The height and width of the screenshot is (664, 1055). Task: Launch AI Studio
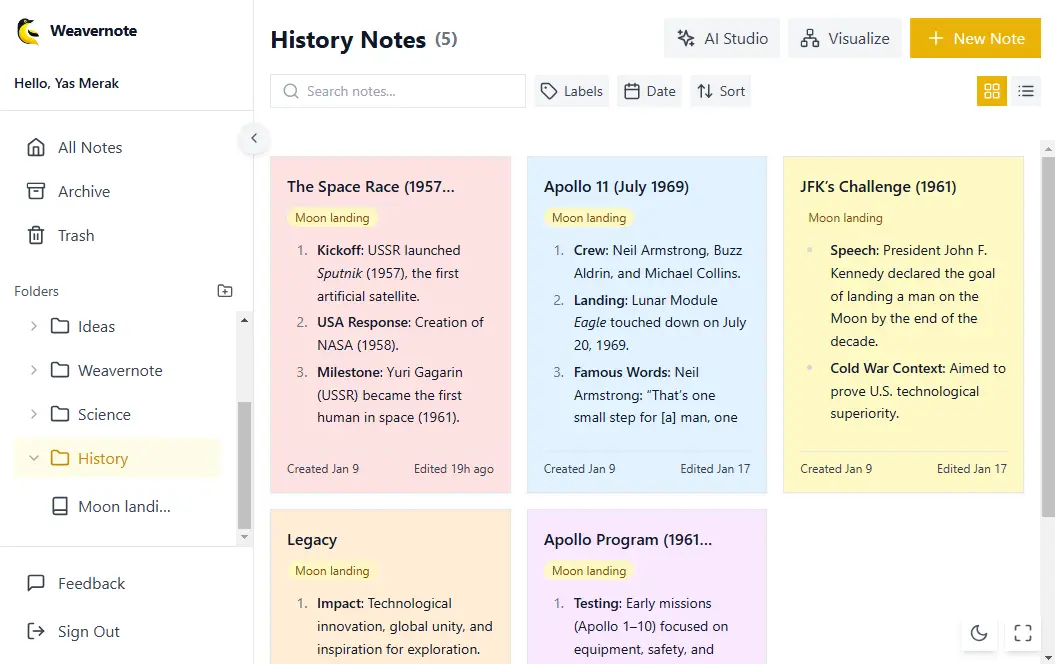723,39
